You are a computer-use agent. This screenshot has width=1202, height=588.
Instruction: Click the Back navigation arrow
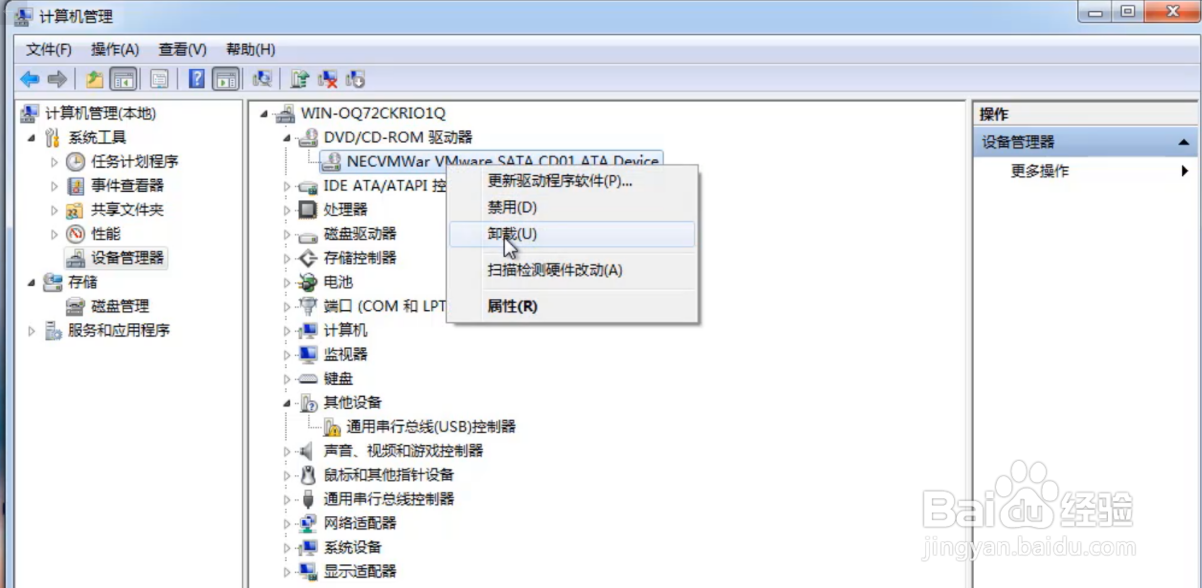pyautogui.click(x=28, y=78)
